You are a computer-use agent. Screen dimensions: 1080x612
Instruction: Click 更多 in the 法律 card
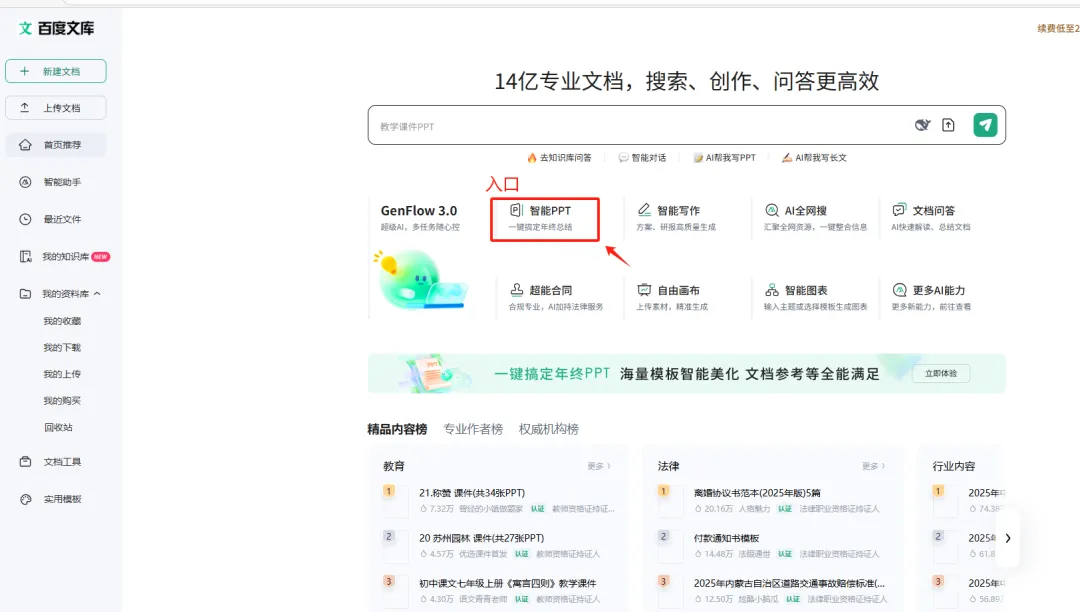[873, 466]
